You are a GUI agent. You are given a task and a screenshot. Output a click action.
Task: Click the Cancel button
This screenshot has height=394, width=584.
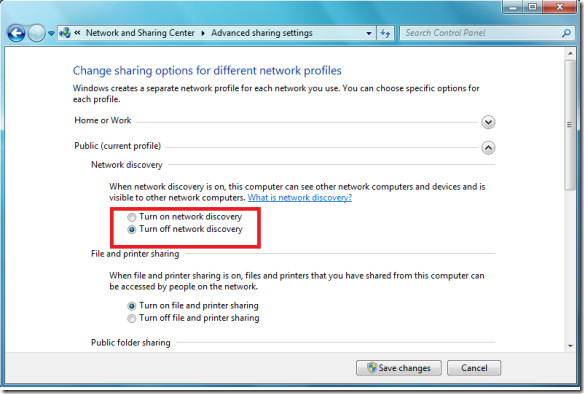474,368
